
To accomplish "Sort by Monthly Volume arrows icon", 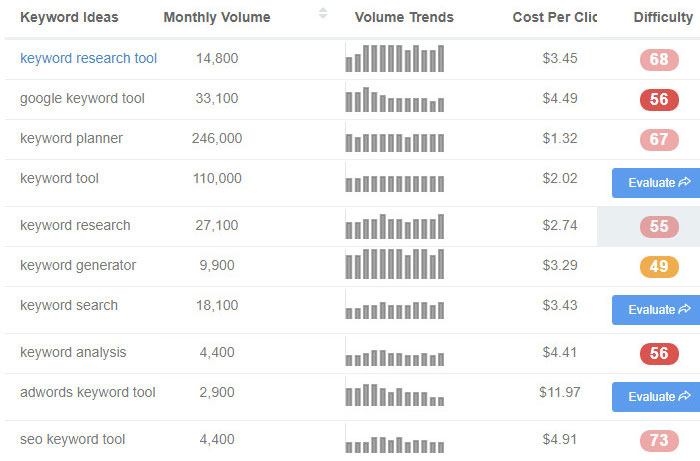I will (323, 14).
